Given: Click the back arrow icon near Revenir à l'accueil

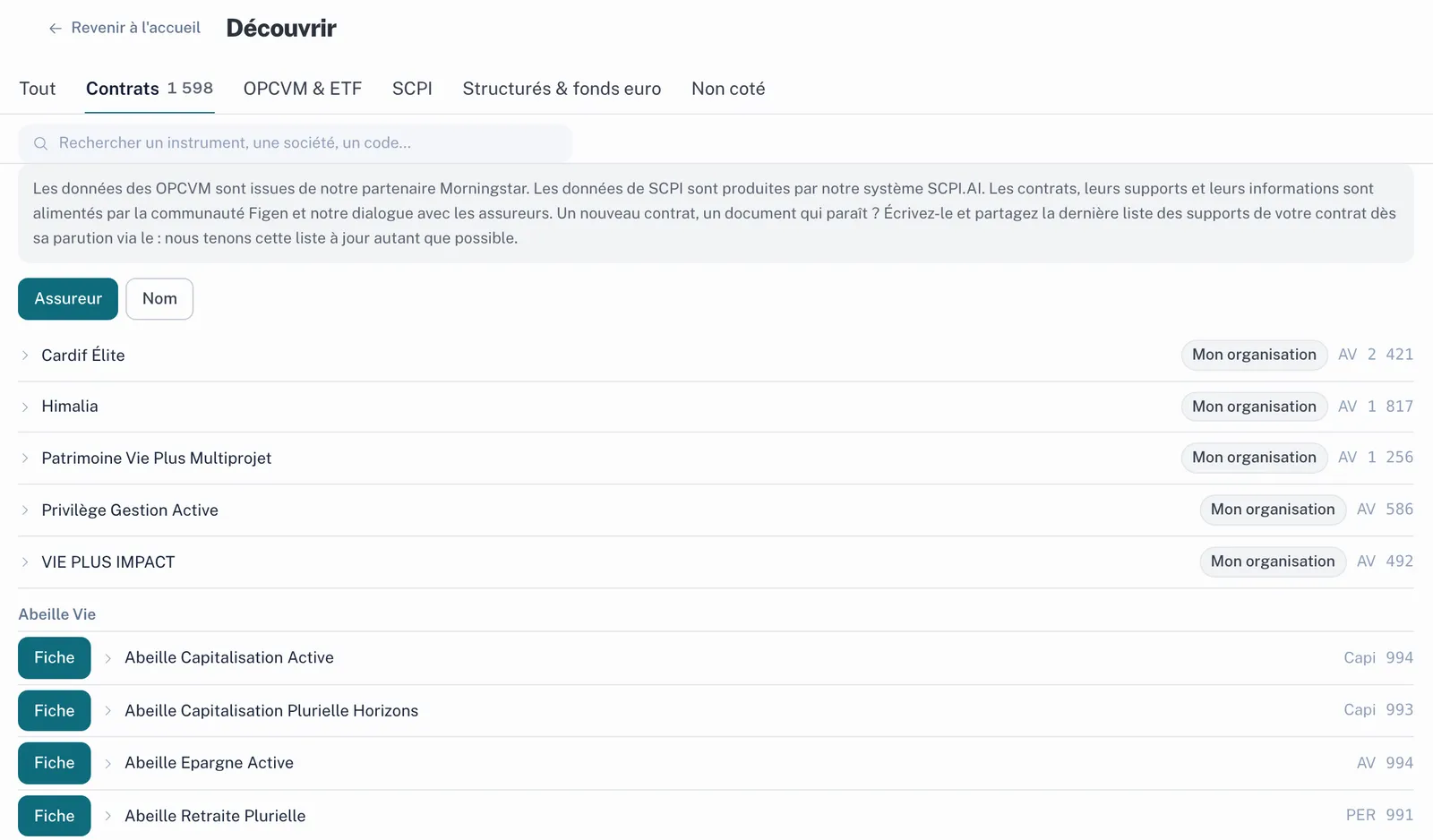Looking at the screenshot, I should (x=55, y=29).
